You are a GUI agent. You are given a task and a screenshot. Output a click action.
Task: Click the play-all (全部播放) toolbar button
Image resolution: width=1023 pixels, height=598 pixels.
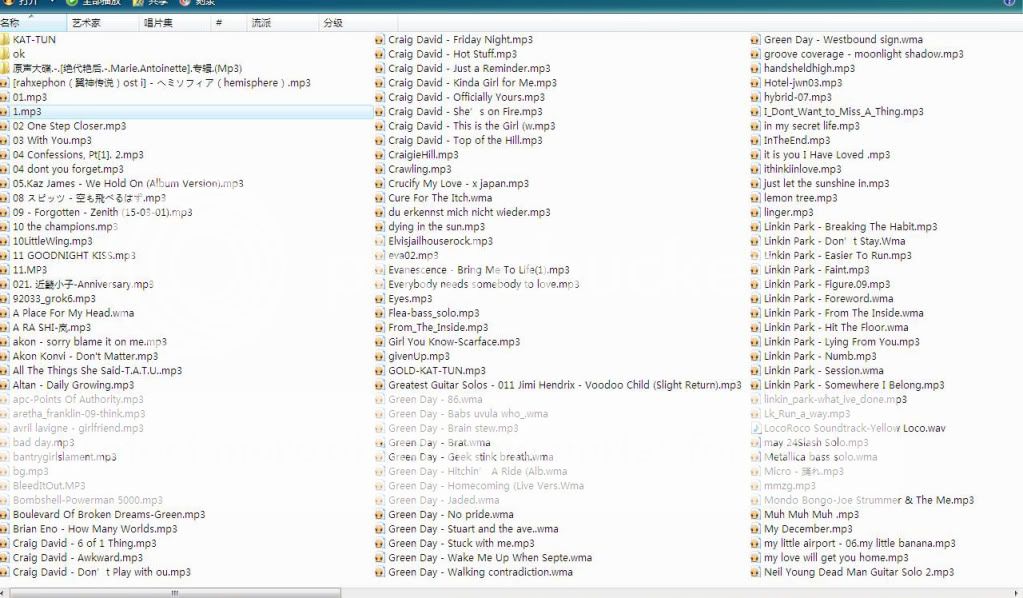93,3
